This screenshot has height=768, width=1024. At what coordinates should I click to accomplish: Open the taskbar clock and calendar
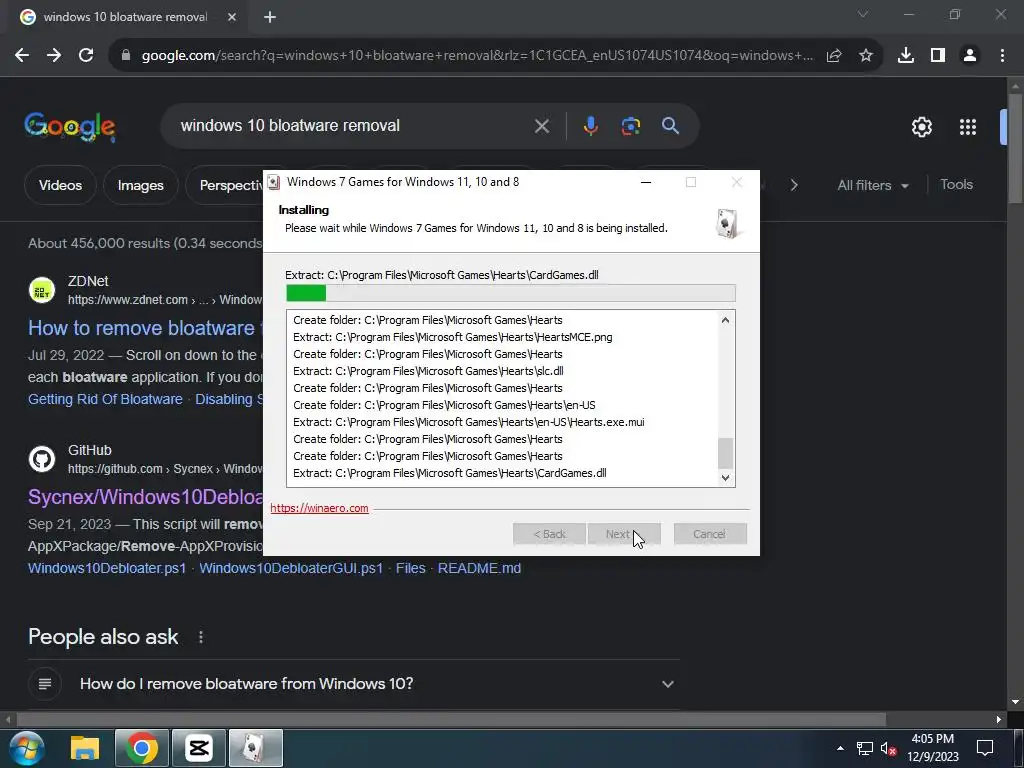pyautogui.click(x=933, y=748)
